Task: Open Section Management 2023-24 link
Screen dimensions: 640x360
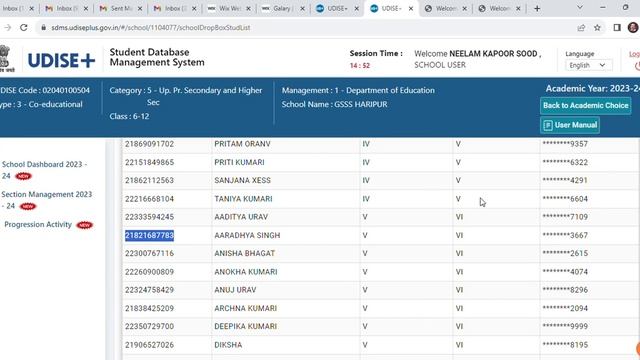Action: pos(47,200)
